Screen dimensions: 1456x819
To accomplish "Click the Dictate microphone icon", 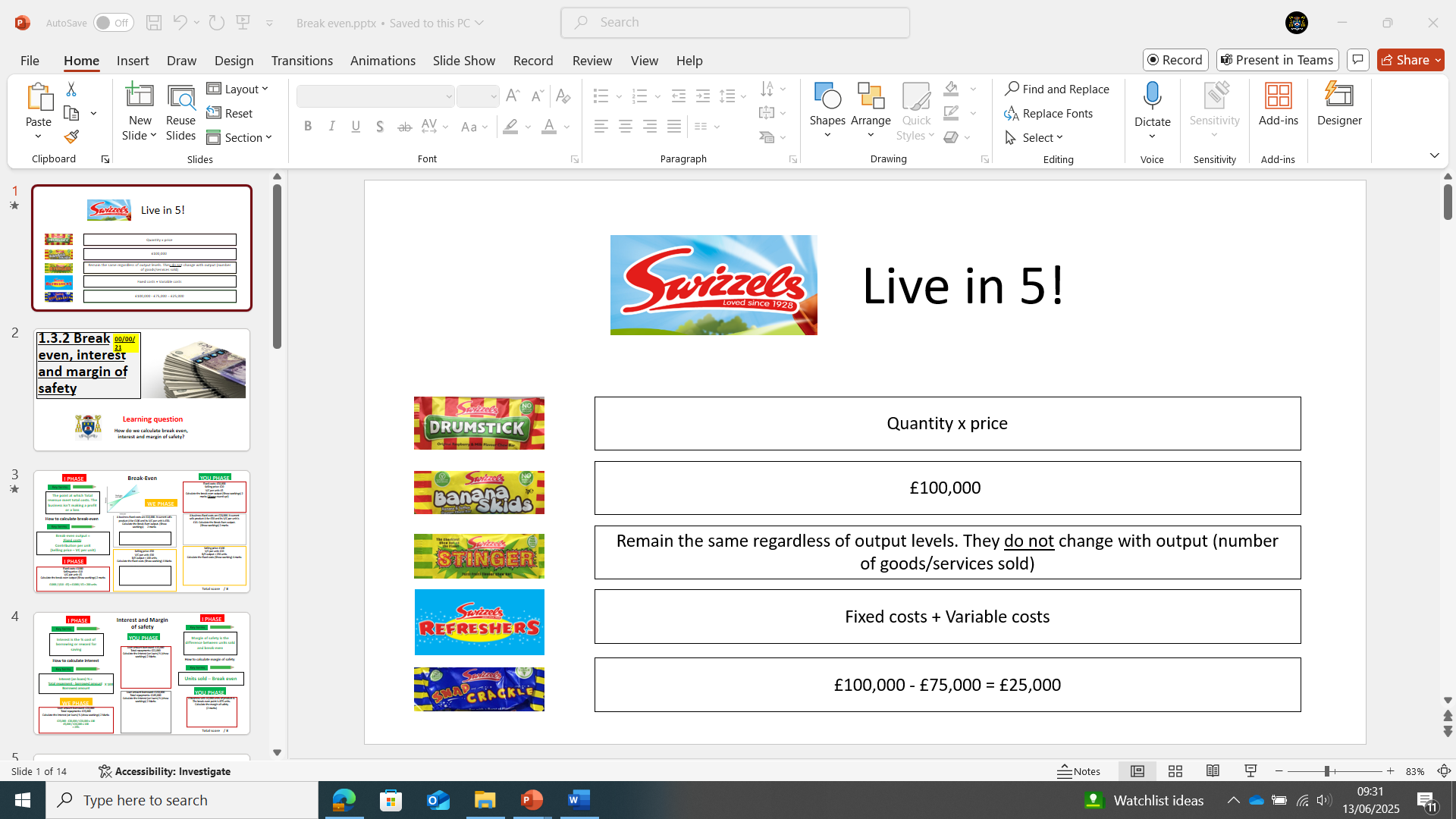I will coord(1153,96).
